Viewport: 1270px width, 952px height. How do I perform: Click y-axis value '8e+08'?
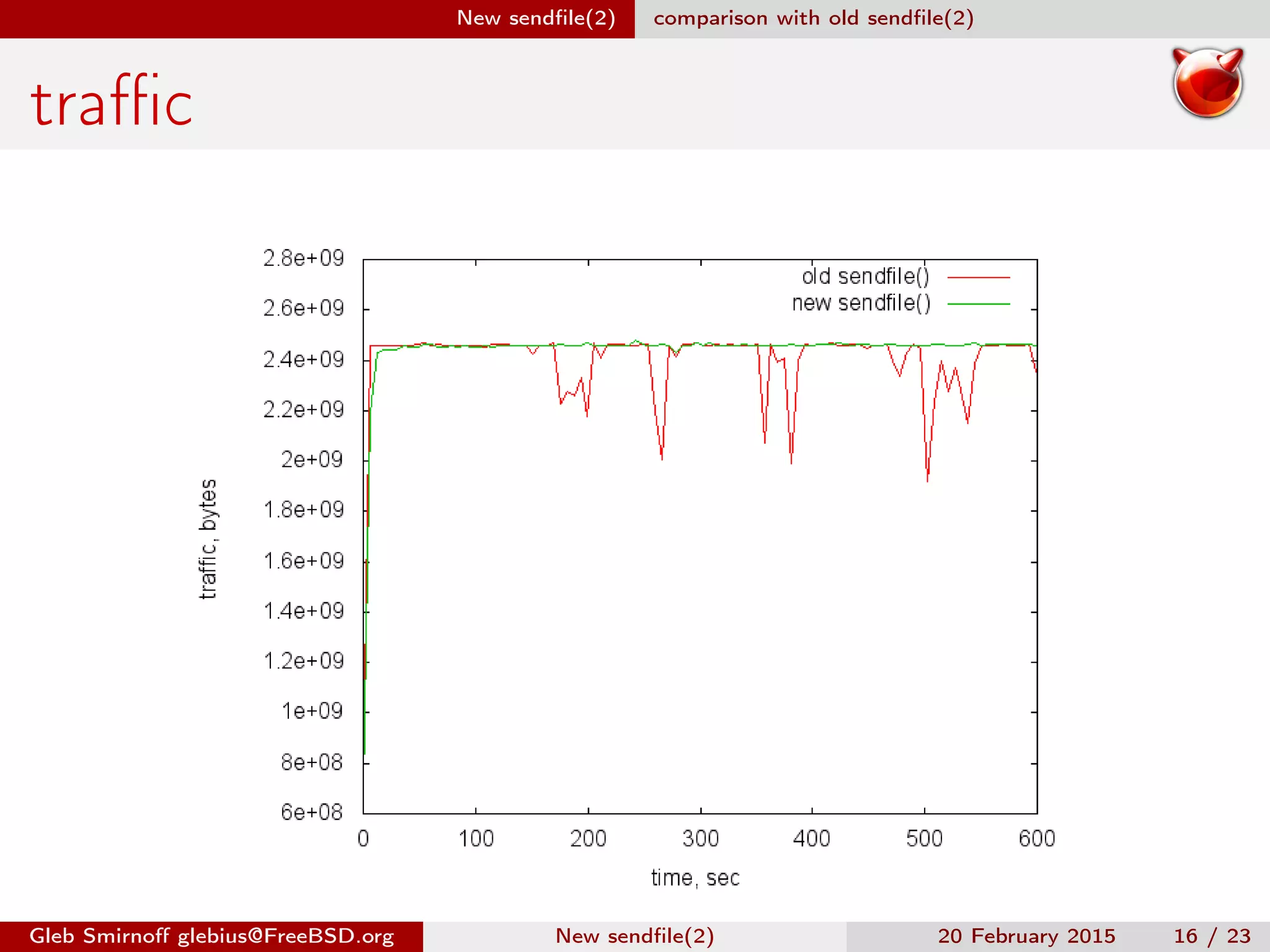click(x=312, y=762)
